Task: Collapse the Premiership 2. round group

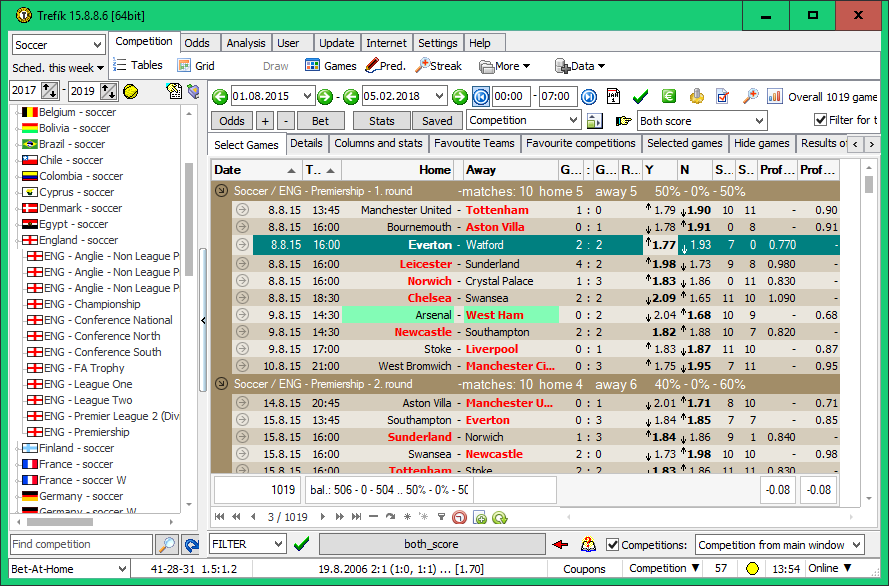Action: [221, 384]
